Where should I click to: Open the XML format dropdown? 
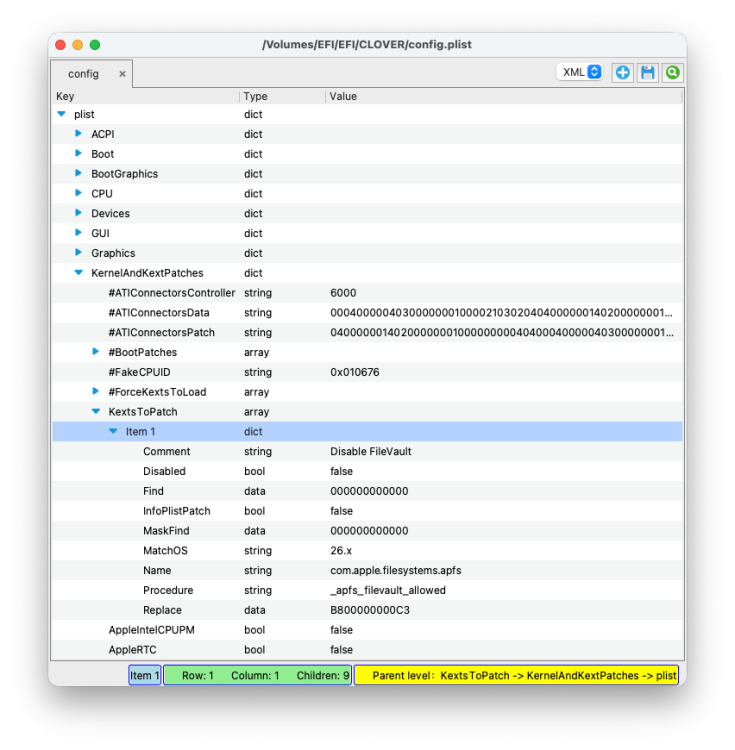coord(580,72)
